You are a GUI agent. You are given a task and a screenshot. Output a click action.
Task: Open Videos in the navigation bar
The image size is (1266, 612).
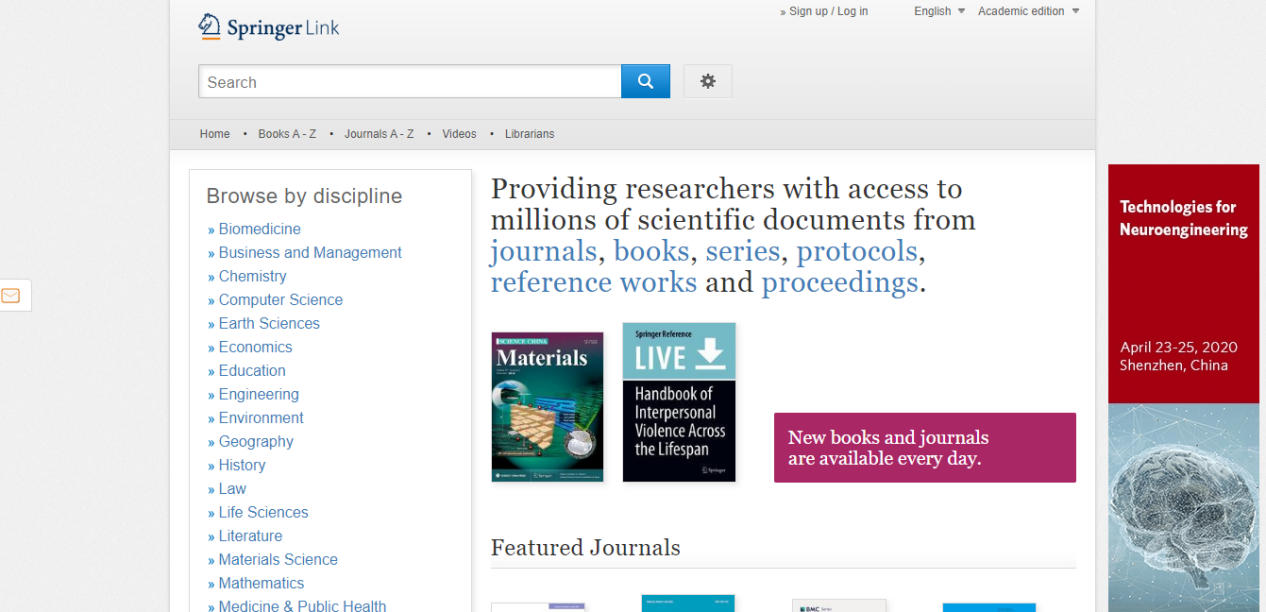459,134
